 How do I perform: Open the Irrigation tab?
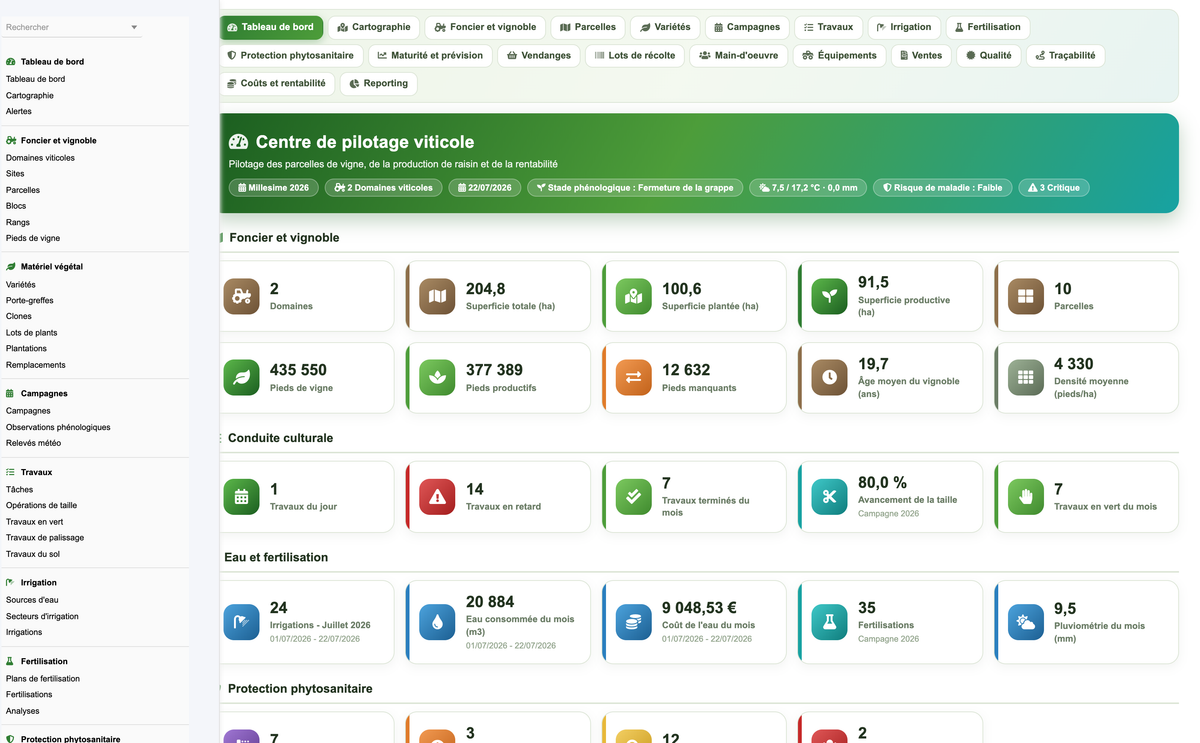click(x=904, y=27)
